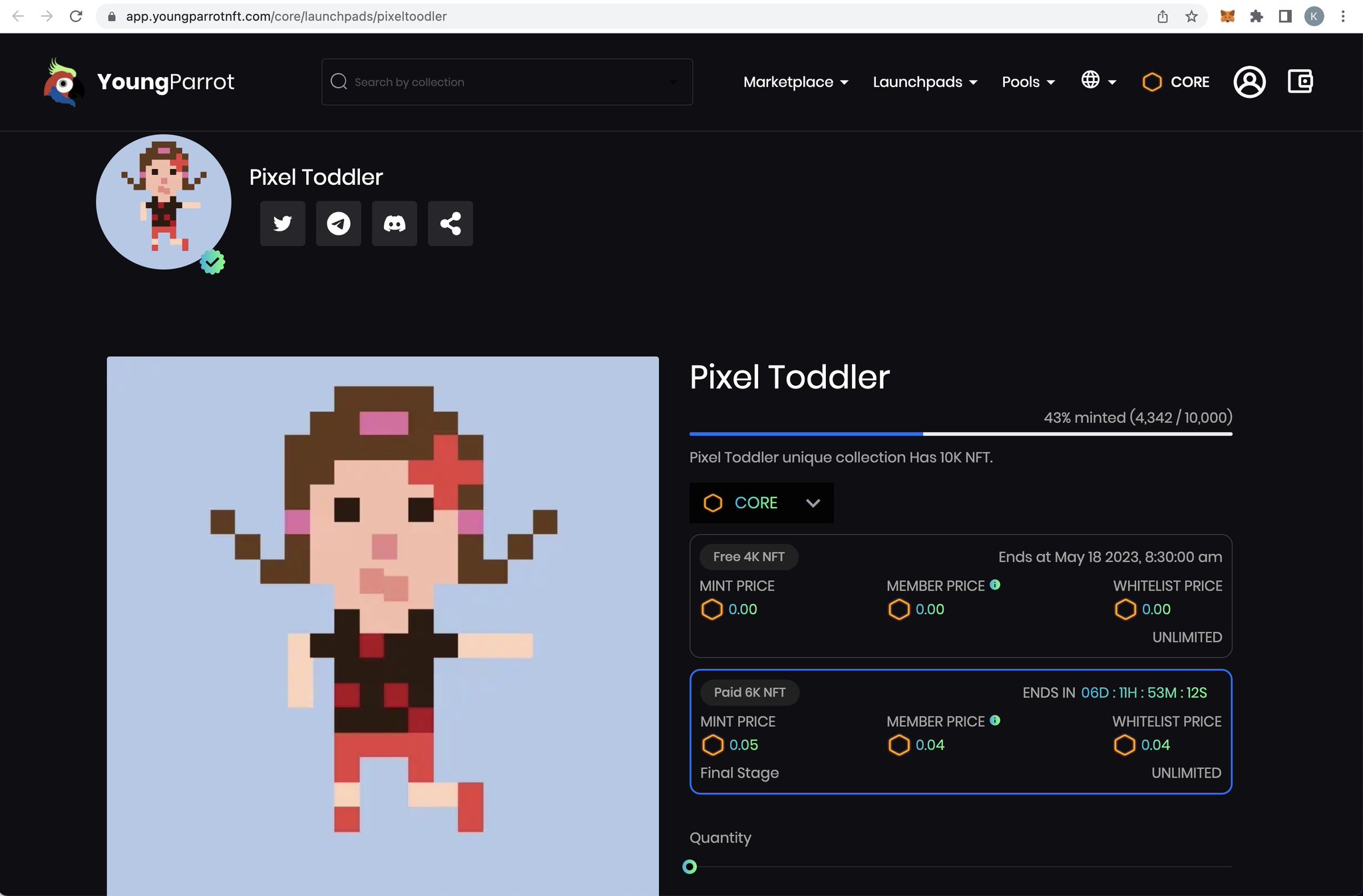Click the share collection icon

450,224
